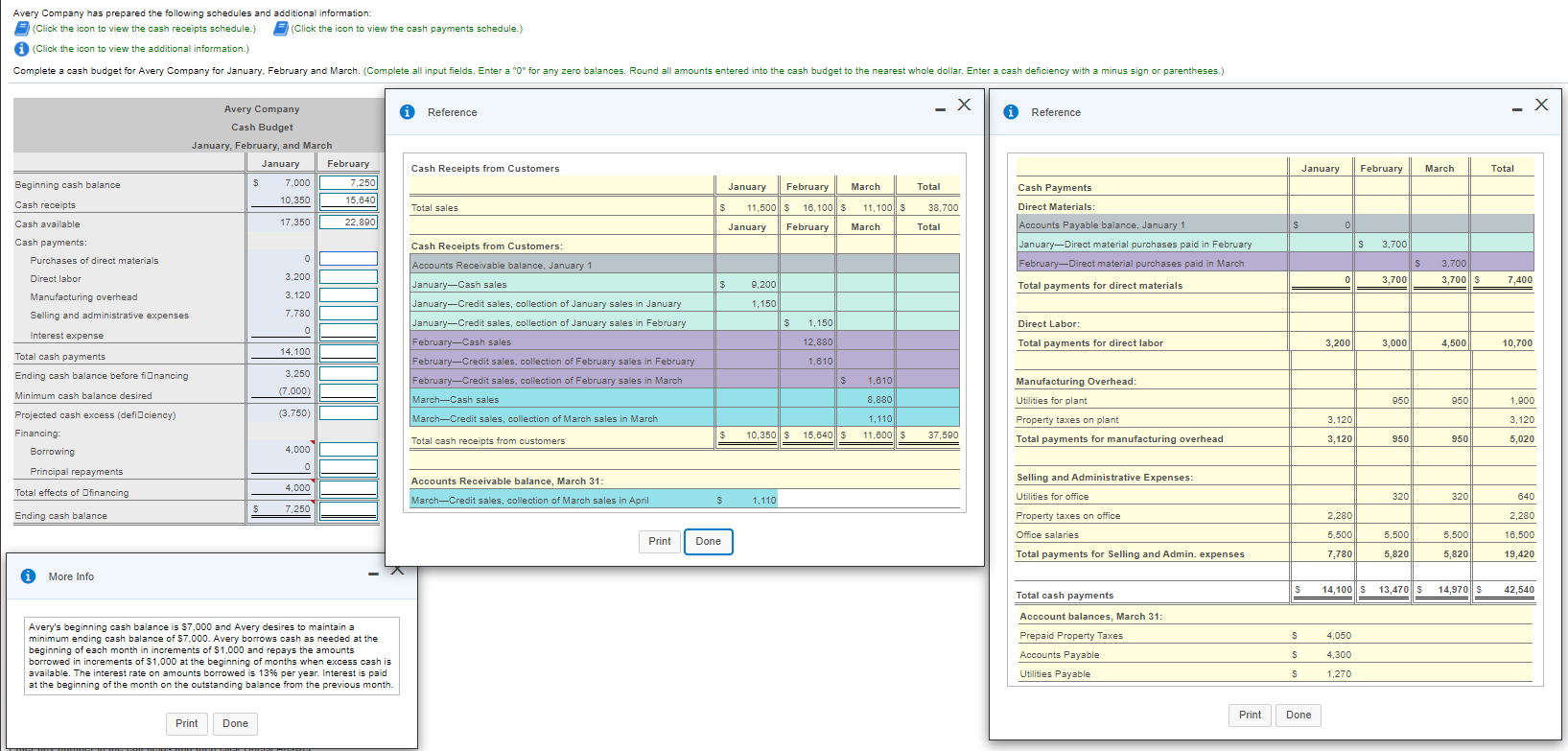
Task: Select February Cash available input field
Action: tap(348, 222)
